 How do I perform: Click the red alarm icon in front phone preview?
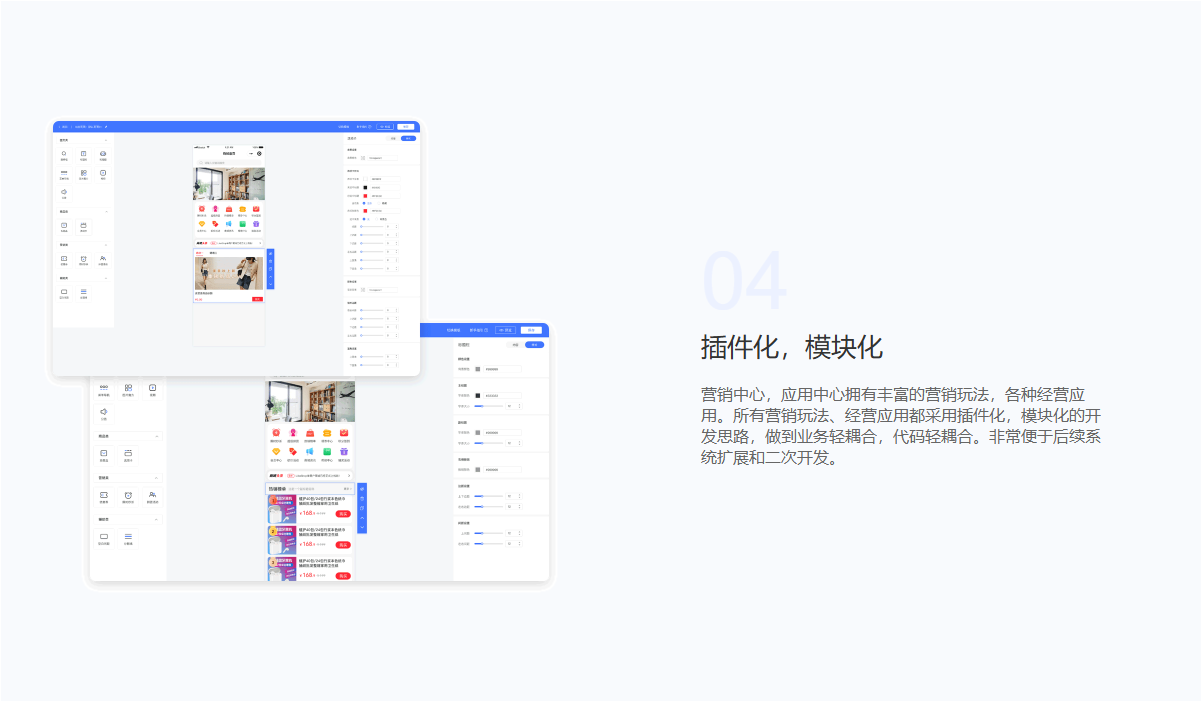click(x=202, y=209)
